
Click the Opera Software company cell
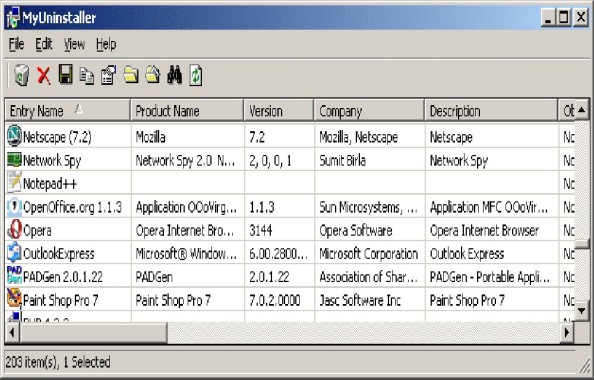[x=356, y=230]
